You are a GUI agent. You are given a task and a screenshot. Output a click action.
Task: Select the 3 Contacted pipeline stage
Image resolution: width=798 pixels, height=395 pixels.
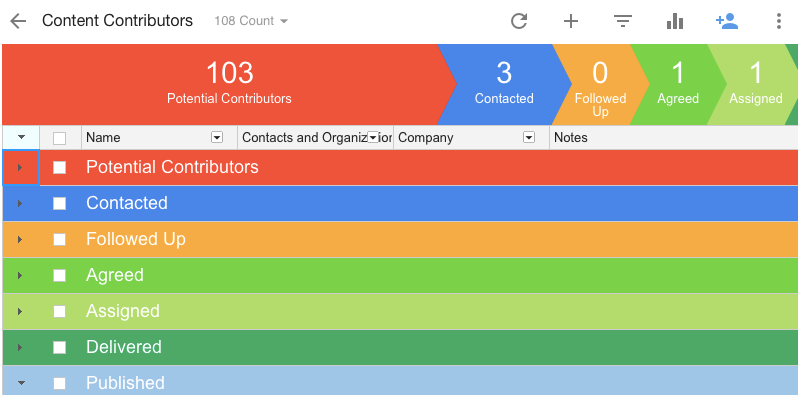tap(504, 84)
